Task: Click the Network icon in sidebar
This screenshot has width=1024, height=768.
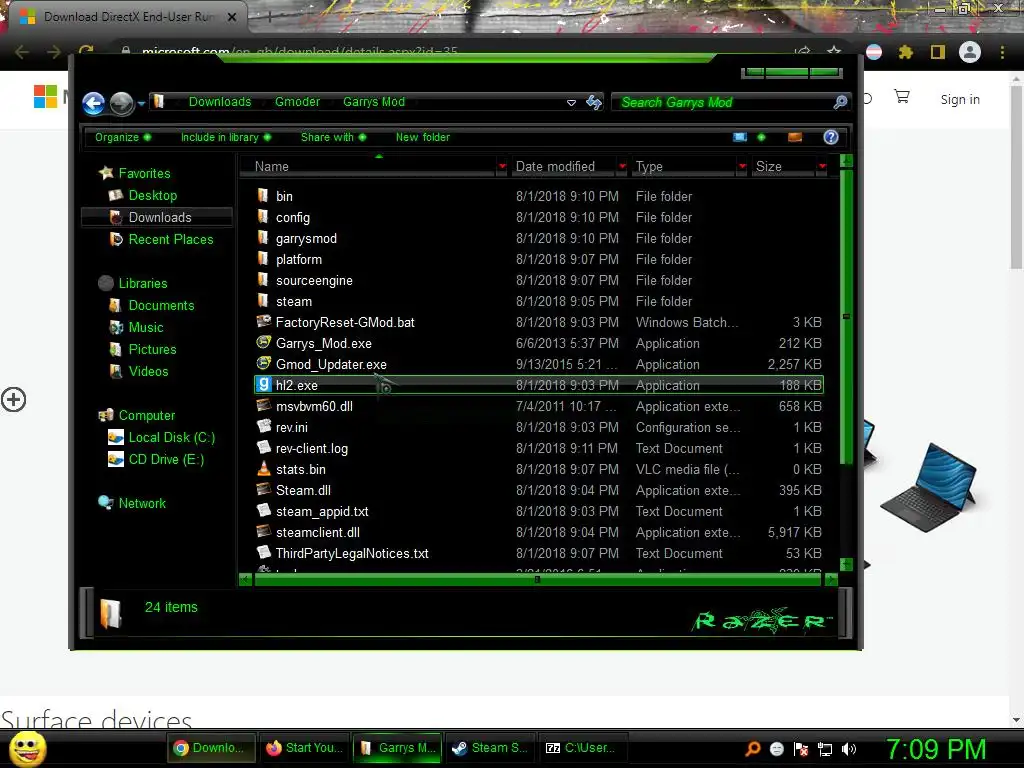Action: 106,503
